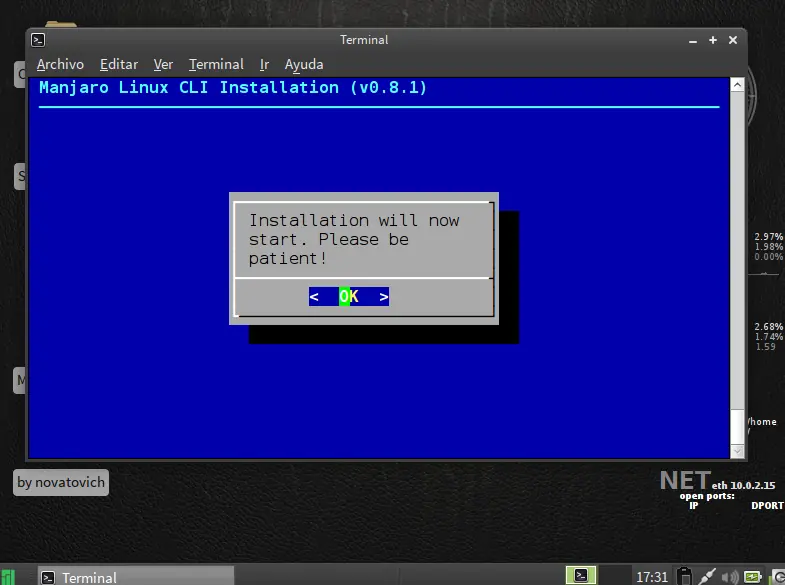The width and height of the screenshot is (785, 585).
Task: Open the network connection tray icon
Action: (707, 576)
